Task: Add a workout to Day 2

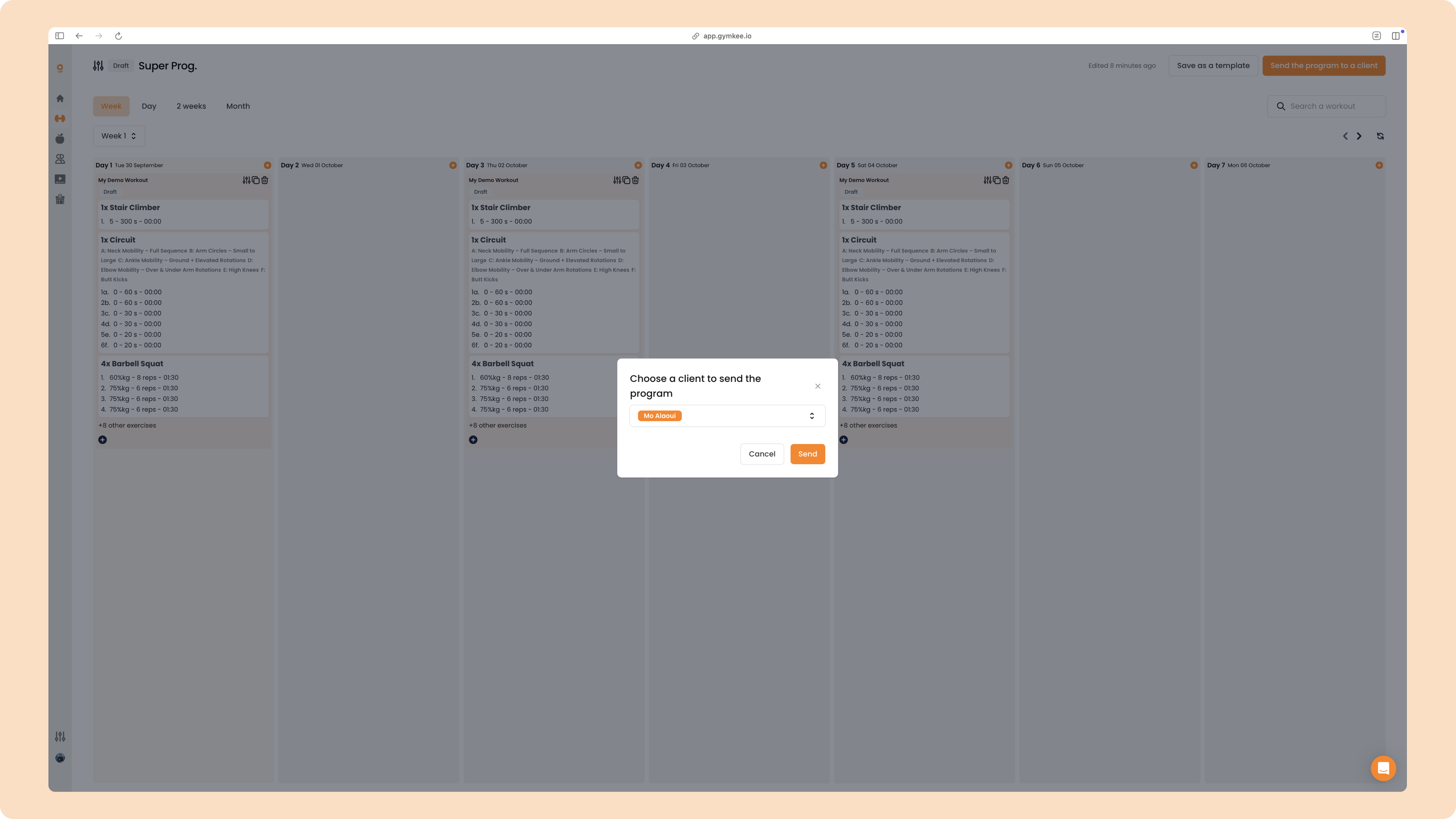Action: tap(453, 165)
